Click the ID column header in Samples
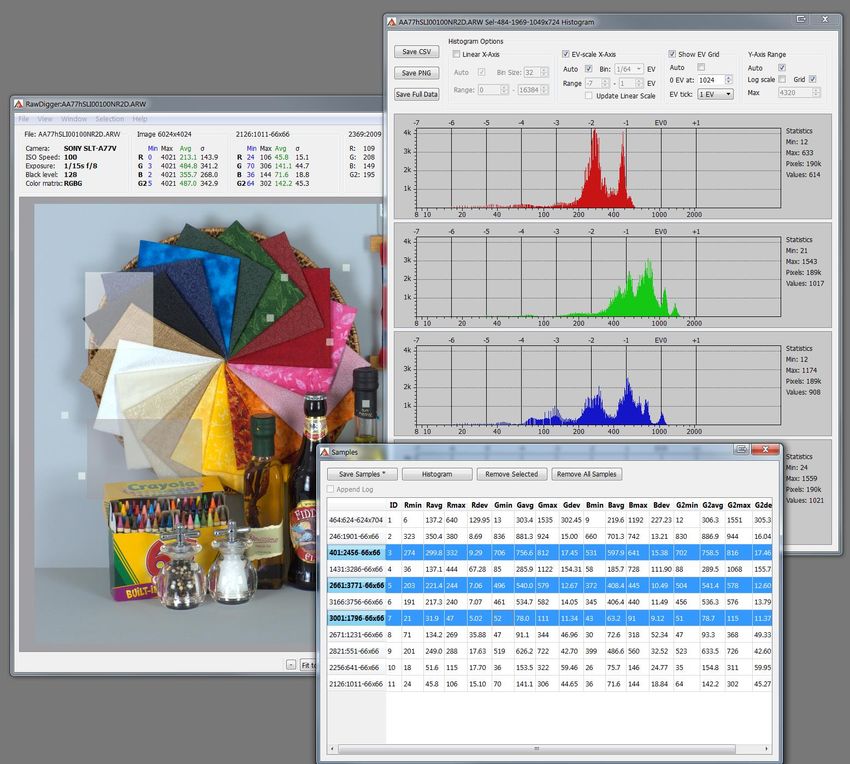 [x=394, y=505]
